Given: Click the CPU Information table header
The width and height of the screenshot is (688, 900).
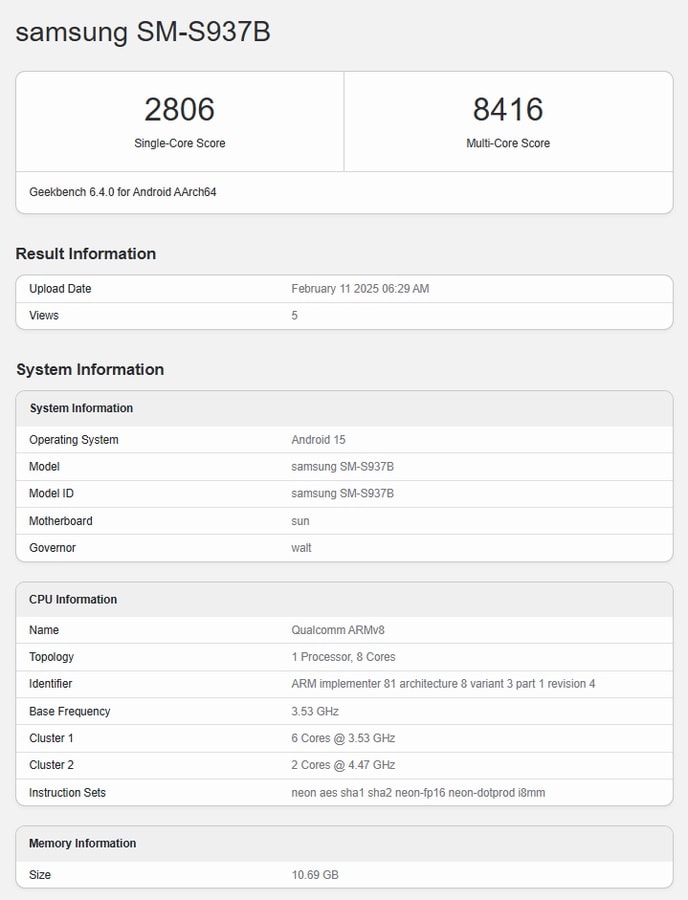Looking at the screenshot, I should tap(73, 600).
